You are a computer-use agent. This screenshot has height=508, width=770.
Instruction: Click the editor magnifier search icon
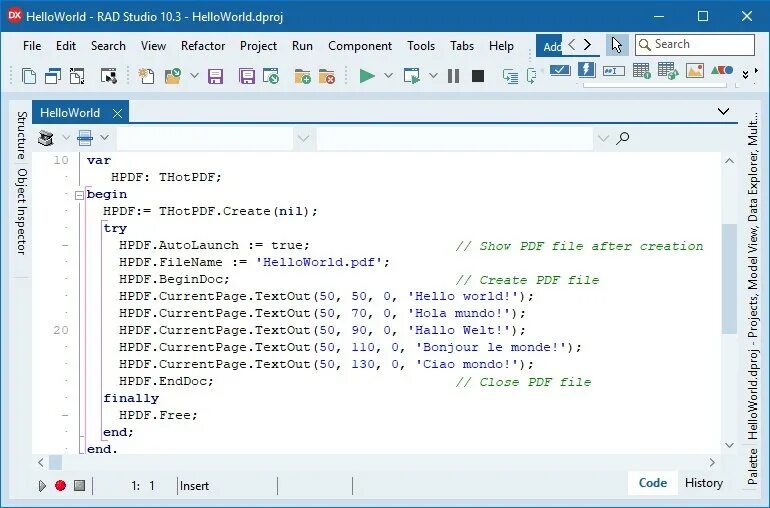click(623, 138)
